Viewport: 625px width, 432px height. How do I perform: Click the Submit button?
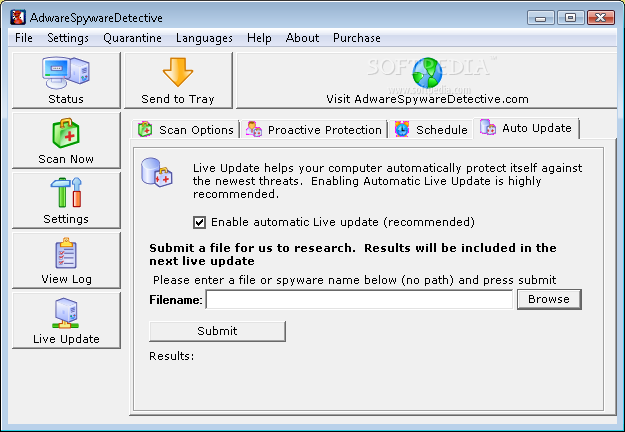(217, 331)
